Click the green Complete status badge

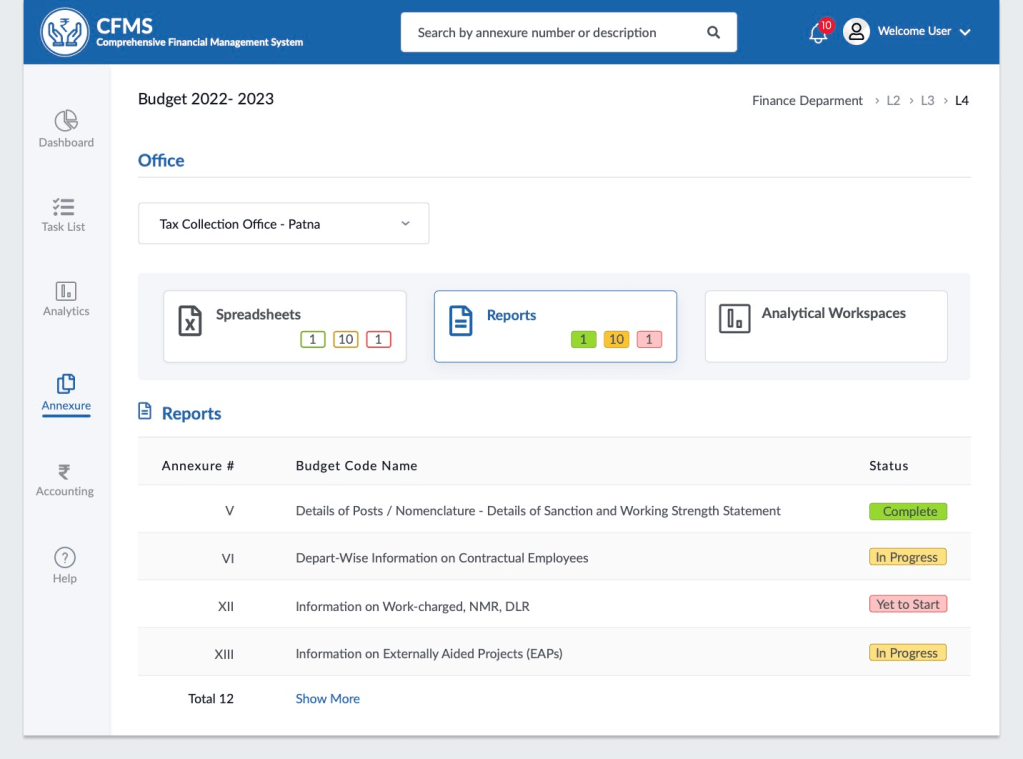click(x=908, y=512)
